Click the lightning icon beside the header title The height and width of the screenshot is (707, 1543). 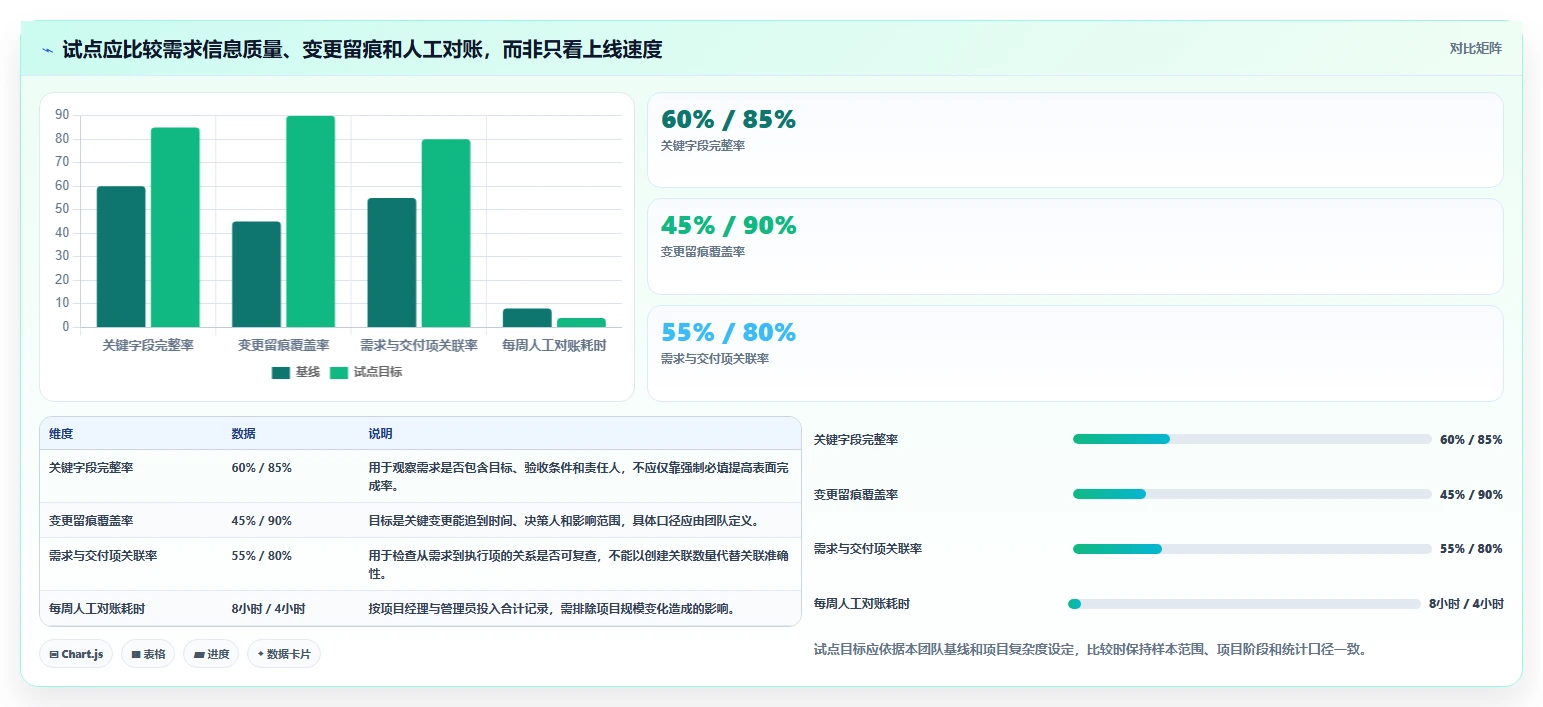click(x=48, y=50)
